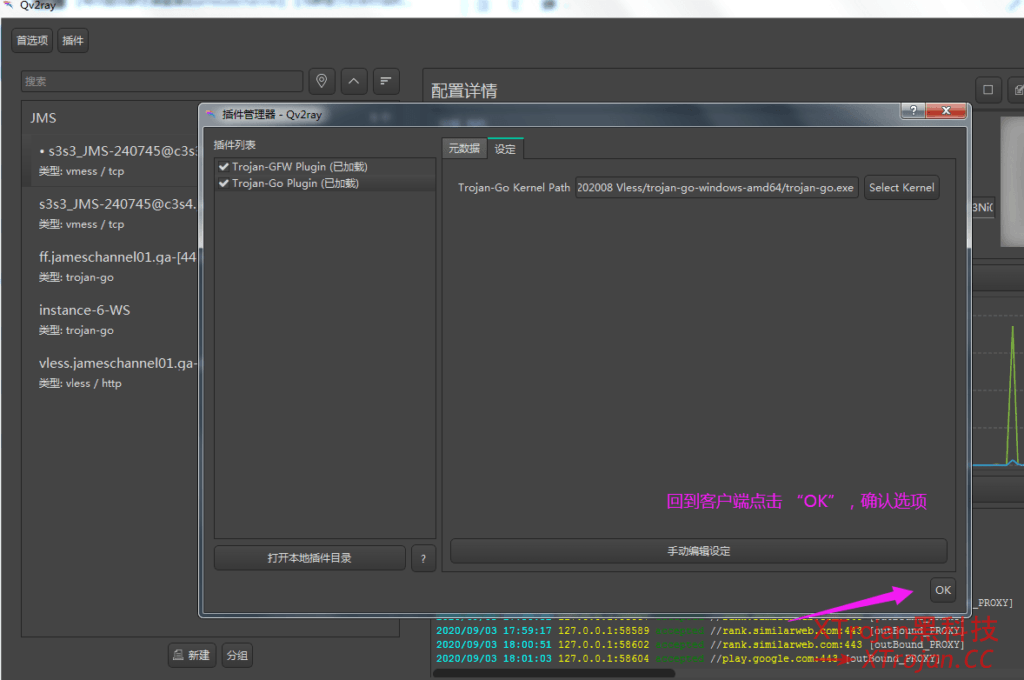Open local plugin folder via 打开本地插件目录
The image size is (1024, 680).
pos(309,558)
